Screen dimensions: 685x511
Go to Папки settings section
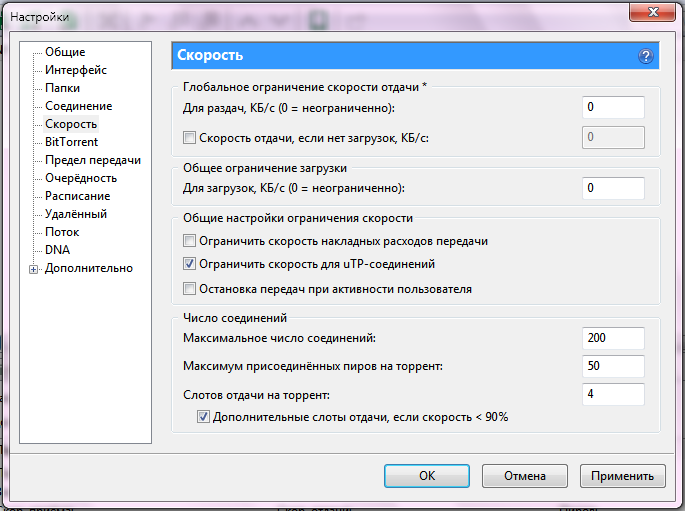[x=62, y=88]
